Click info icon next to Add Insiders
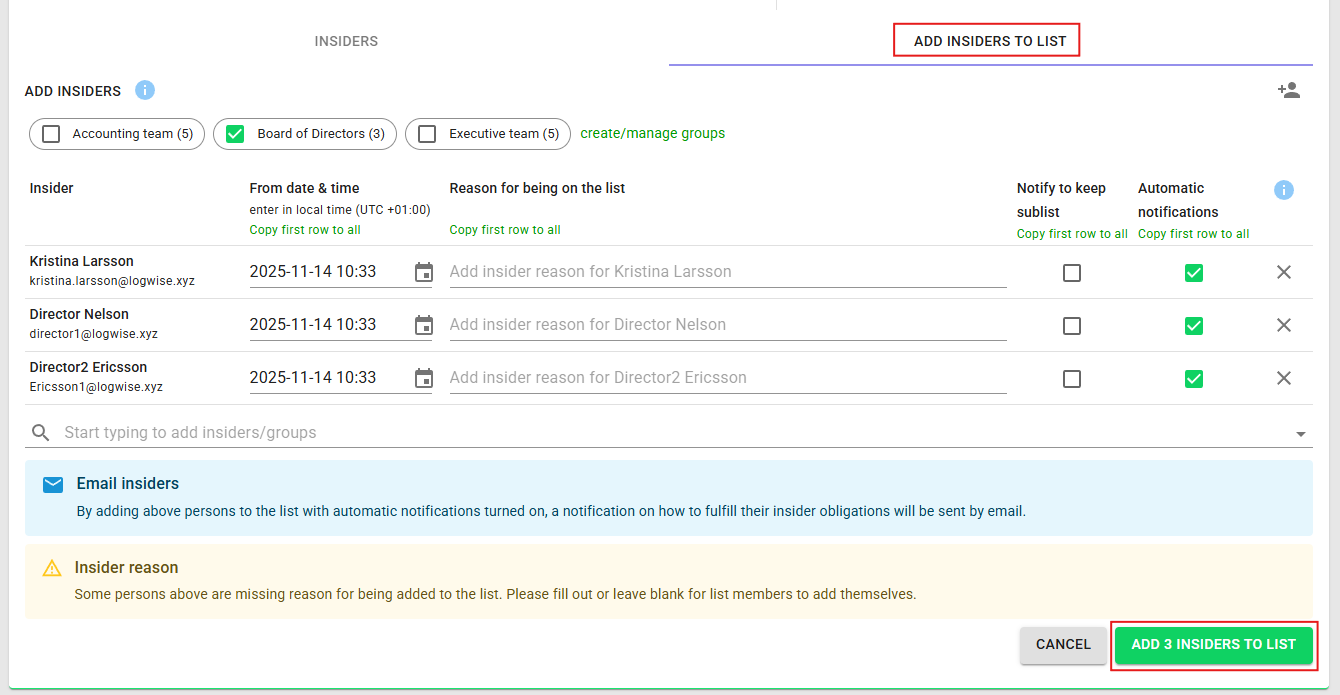The image size is (1340, 695). [145, 90]
